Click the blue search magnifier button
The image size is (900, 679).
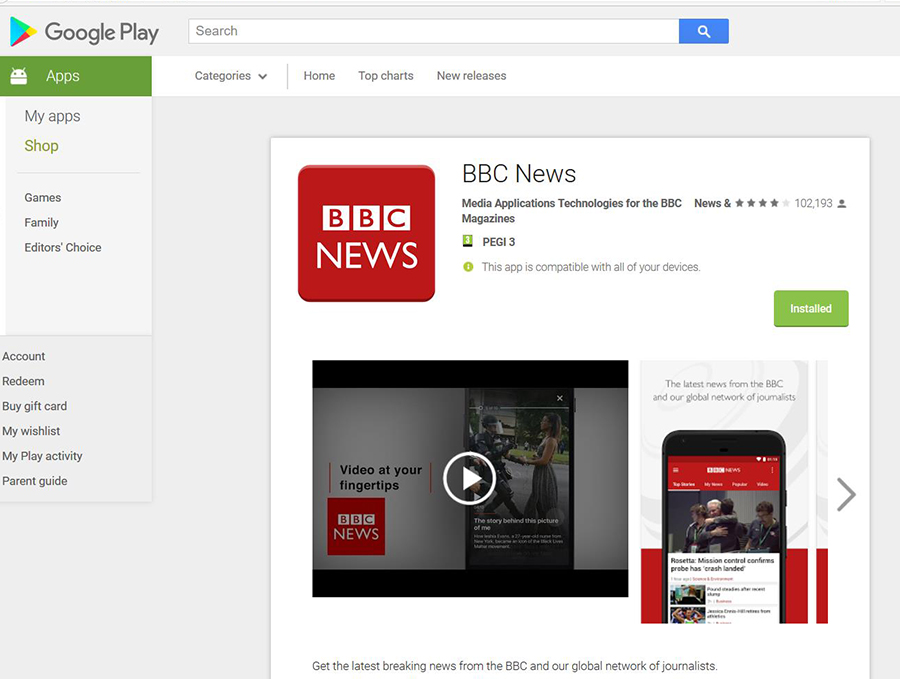(x=704, y=31)
